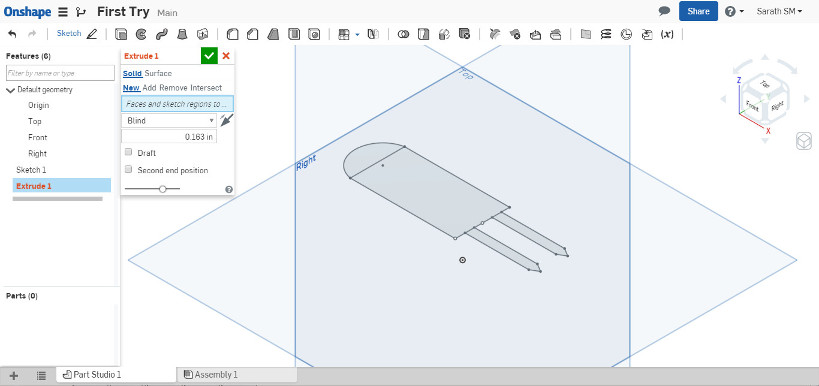Select Remove result operation
The width and height of the screenshot is (819, 386).
173,88
